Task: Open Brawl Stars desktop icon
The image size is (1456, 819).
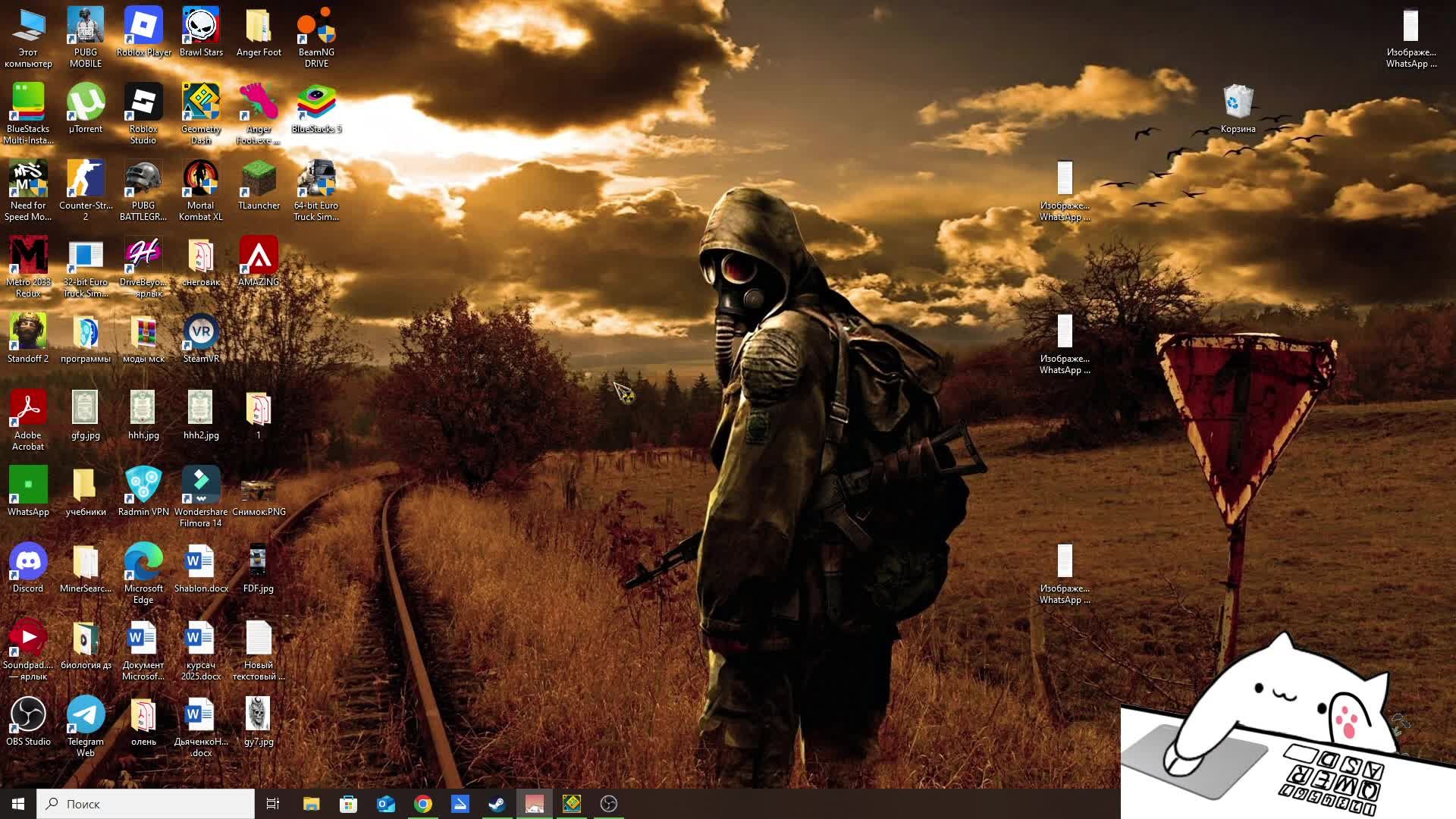Action: click(x=201, y=32)
